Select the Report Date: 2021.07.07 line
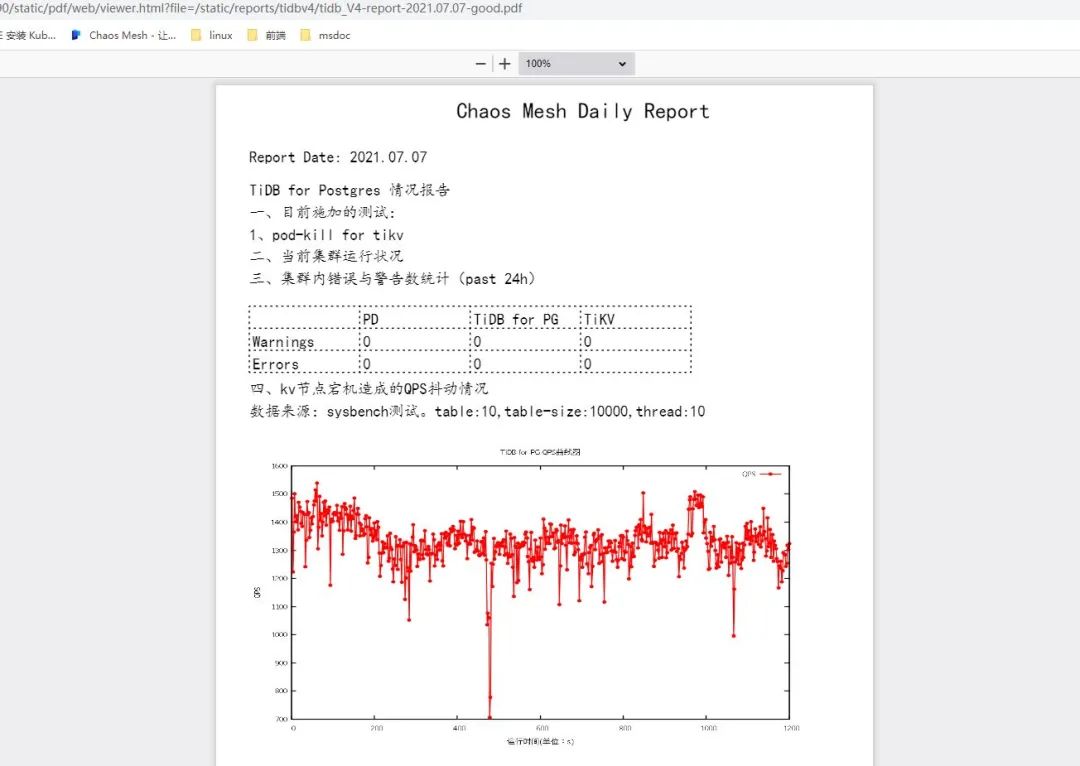 tap(338, 157)
